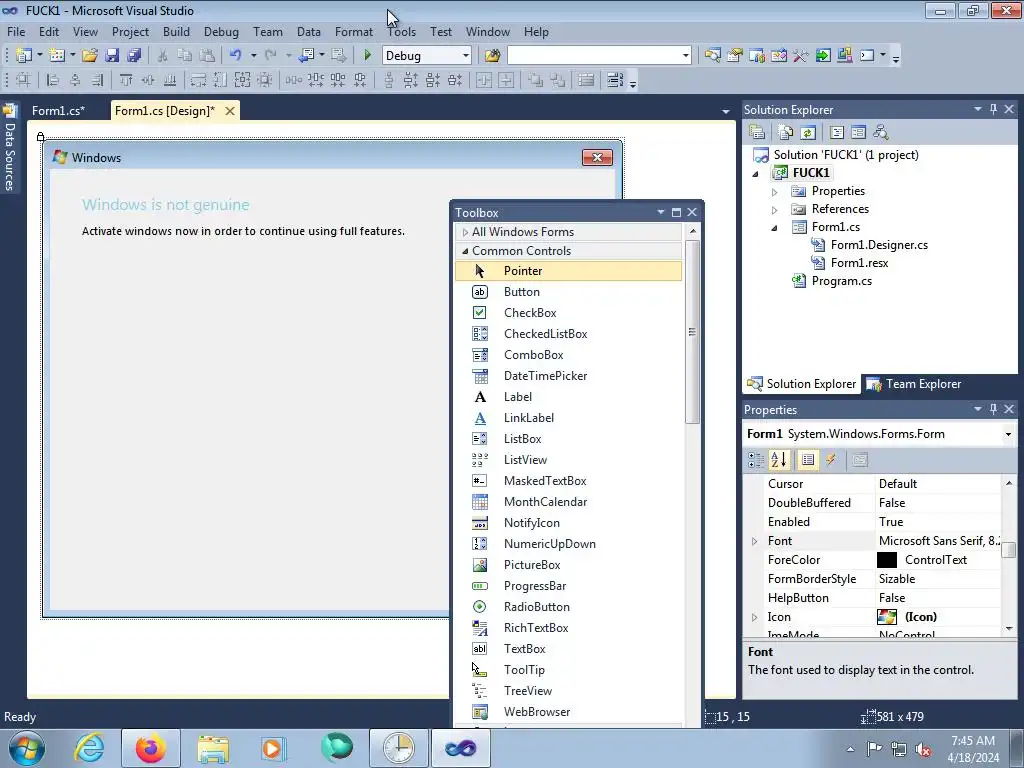1024x768 pixels.
Task: Start debugging with the green play icon
Action: click(367, 56)
